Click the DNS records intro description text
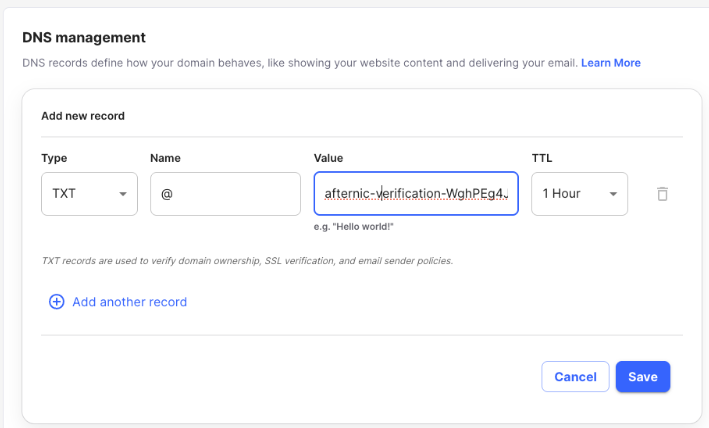 tap(299, 62)
